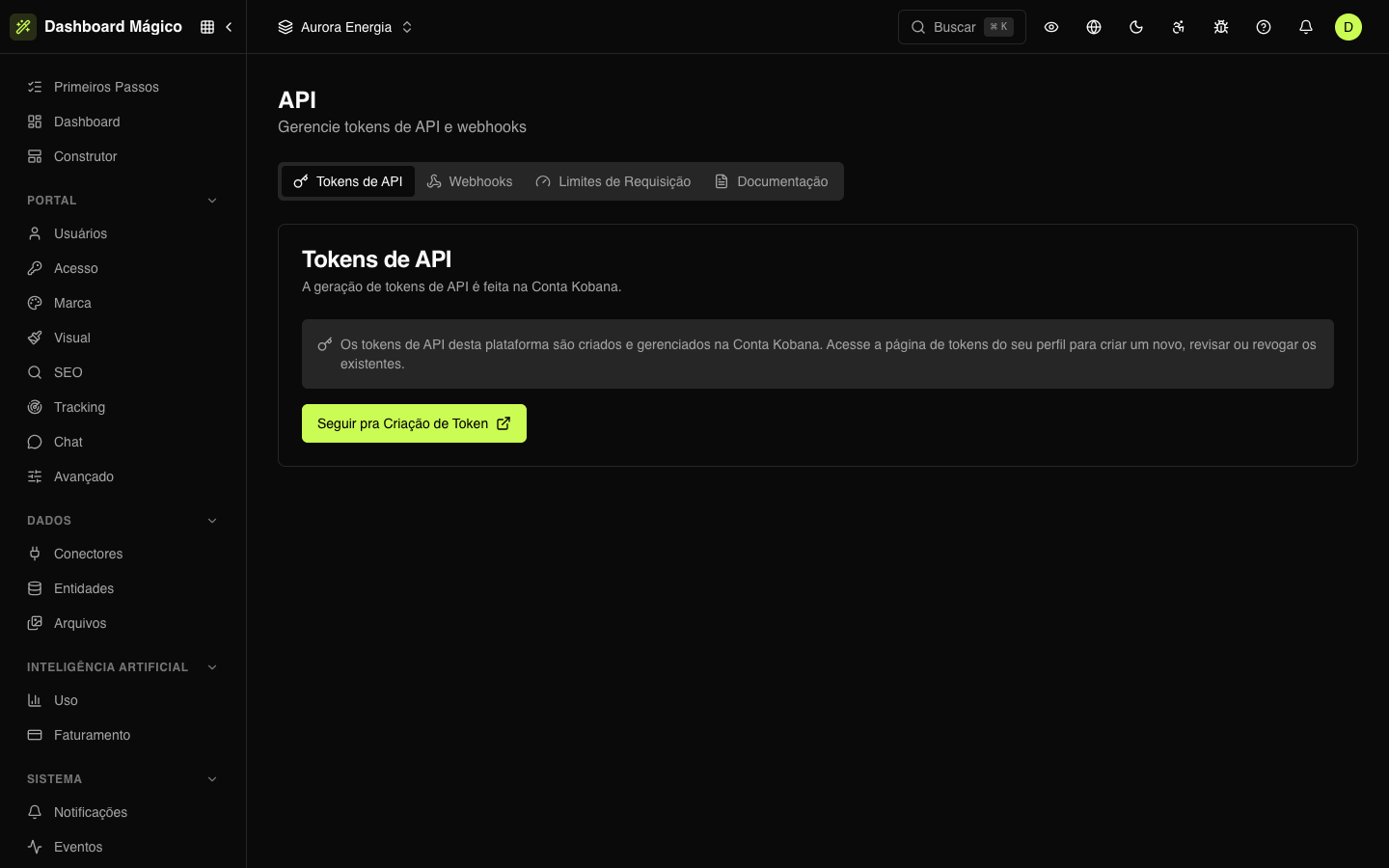Screen dimensions: 1389x868
Task: Toggle preview mode with the eye icon
Action: tap(1051, 27)
